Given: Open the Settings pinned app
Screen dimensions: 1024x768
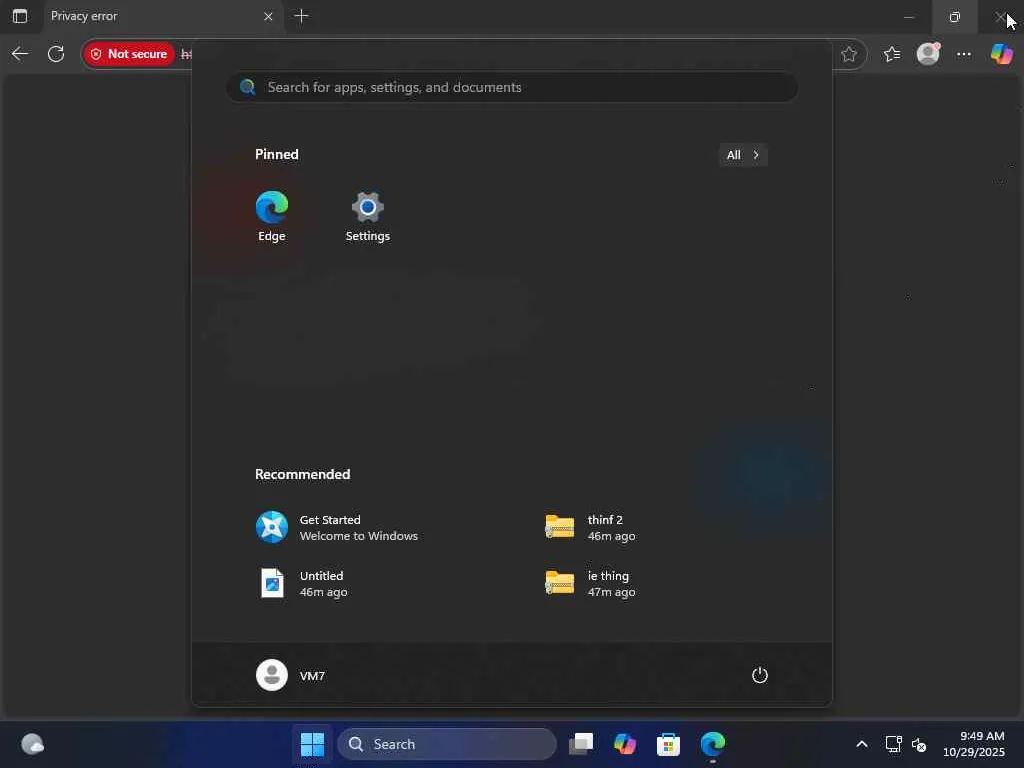Looking at the screenshot, I should (x=368, y=216).
